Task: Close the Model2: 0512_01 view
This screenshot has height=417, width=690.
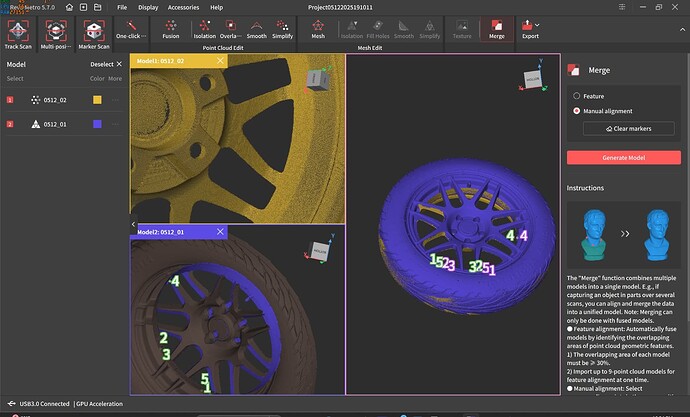Action: [x=220, y=231]
